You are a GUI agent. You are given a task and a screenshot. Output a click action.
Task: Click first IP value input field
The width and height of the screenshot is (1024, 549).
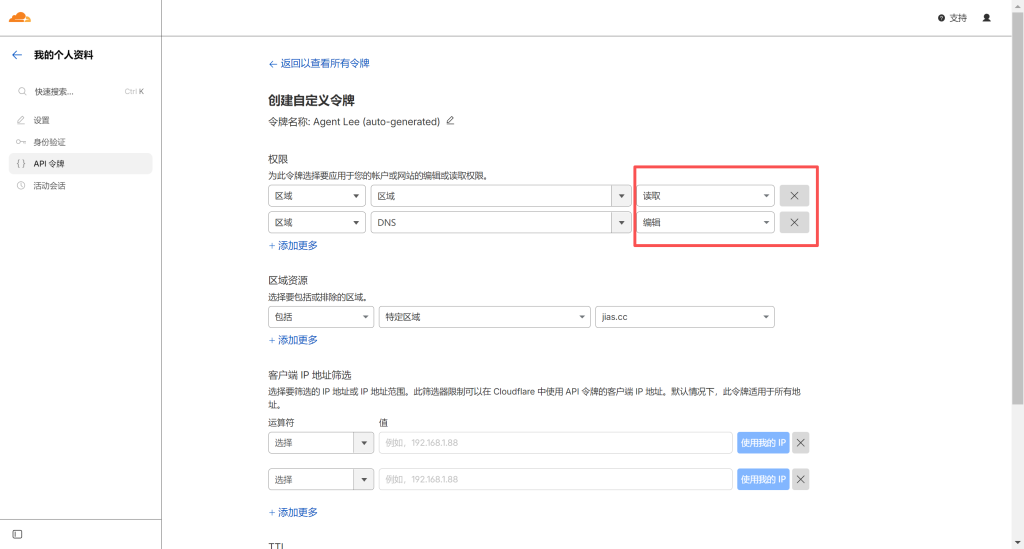tap(555, 443)
